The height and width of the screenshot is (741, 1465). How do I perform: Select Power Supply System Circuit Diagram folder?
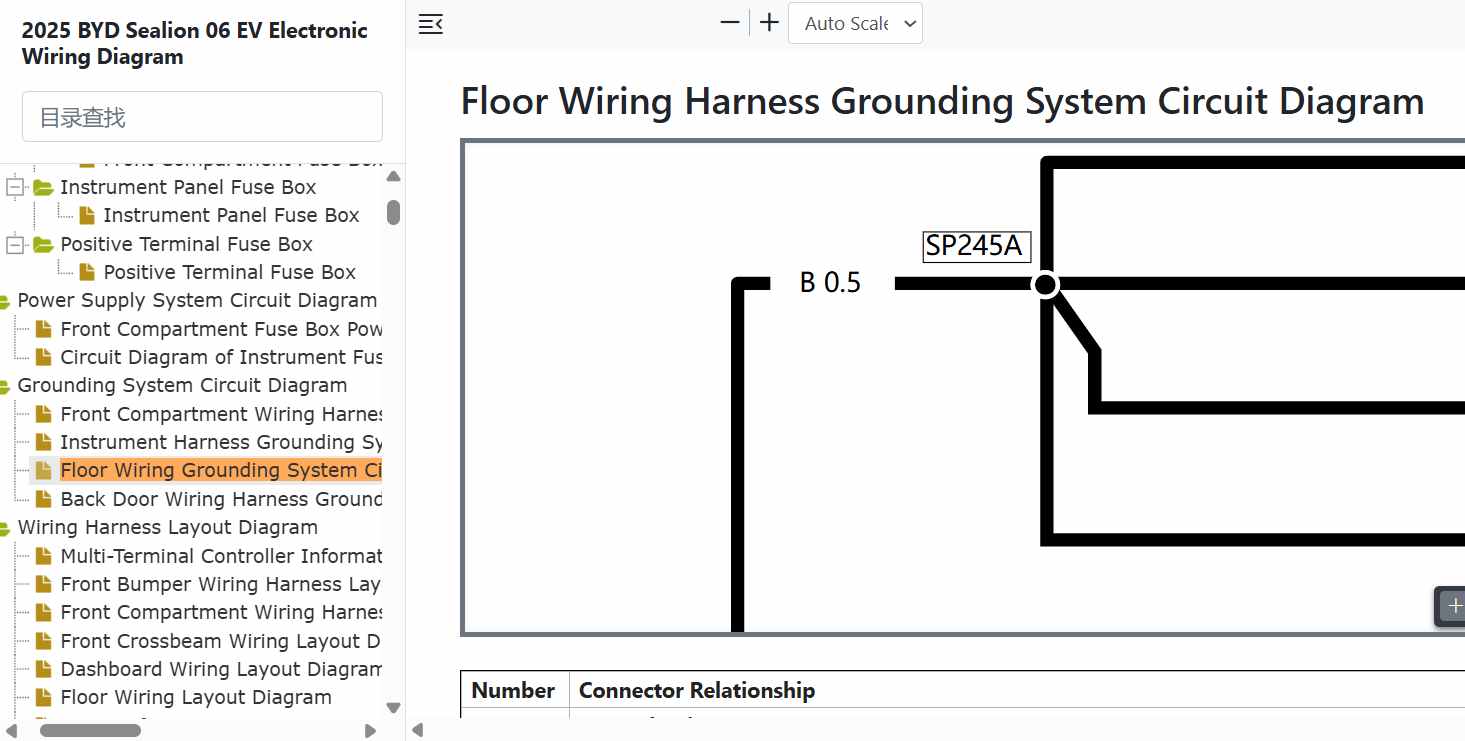pyautogui.click(x=197, y=300)
